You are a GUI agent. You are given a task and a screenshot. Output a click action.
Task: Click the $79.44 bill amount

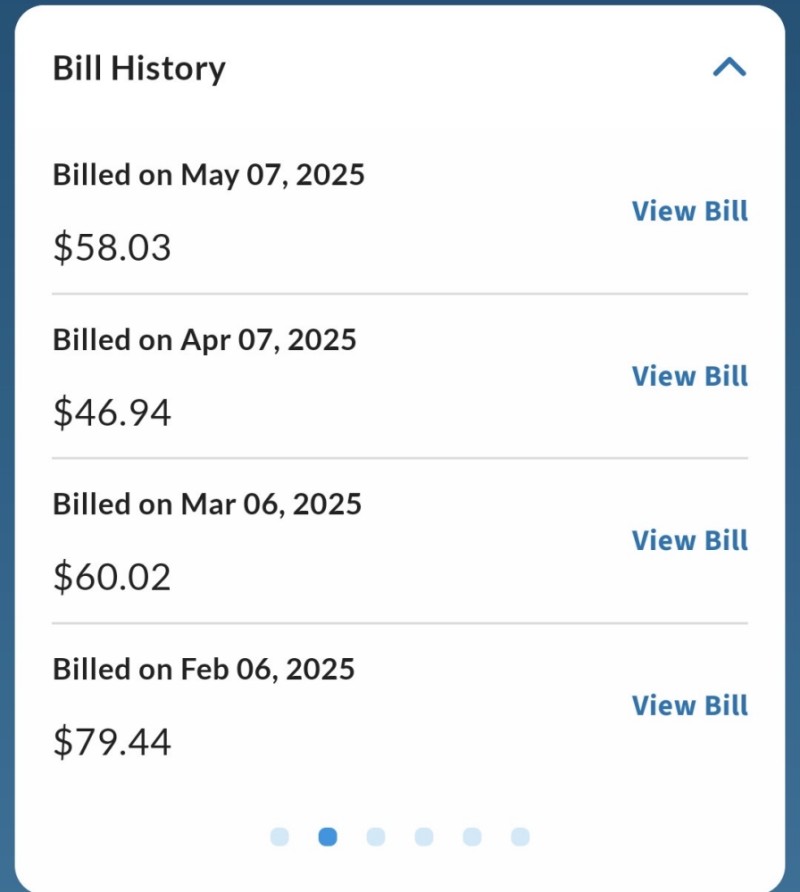tap(112, 741)
